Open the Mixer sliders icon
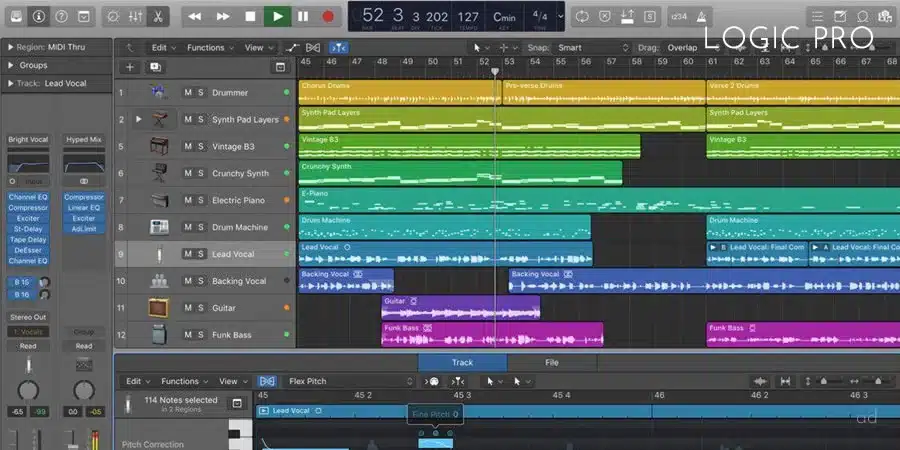This screenshot has height=450, width=900. (136, 17)
